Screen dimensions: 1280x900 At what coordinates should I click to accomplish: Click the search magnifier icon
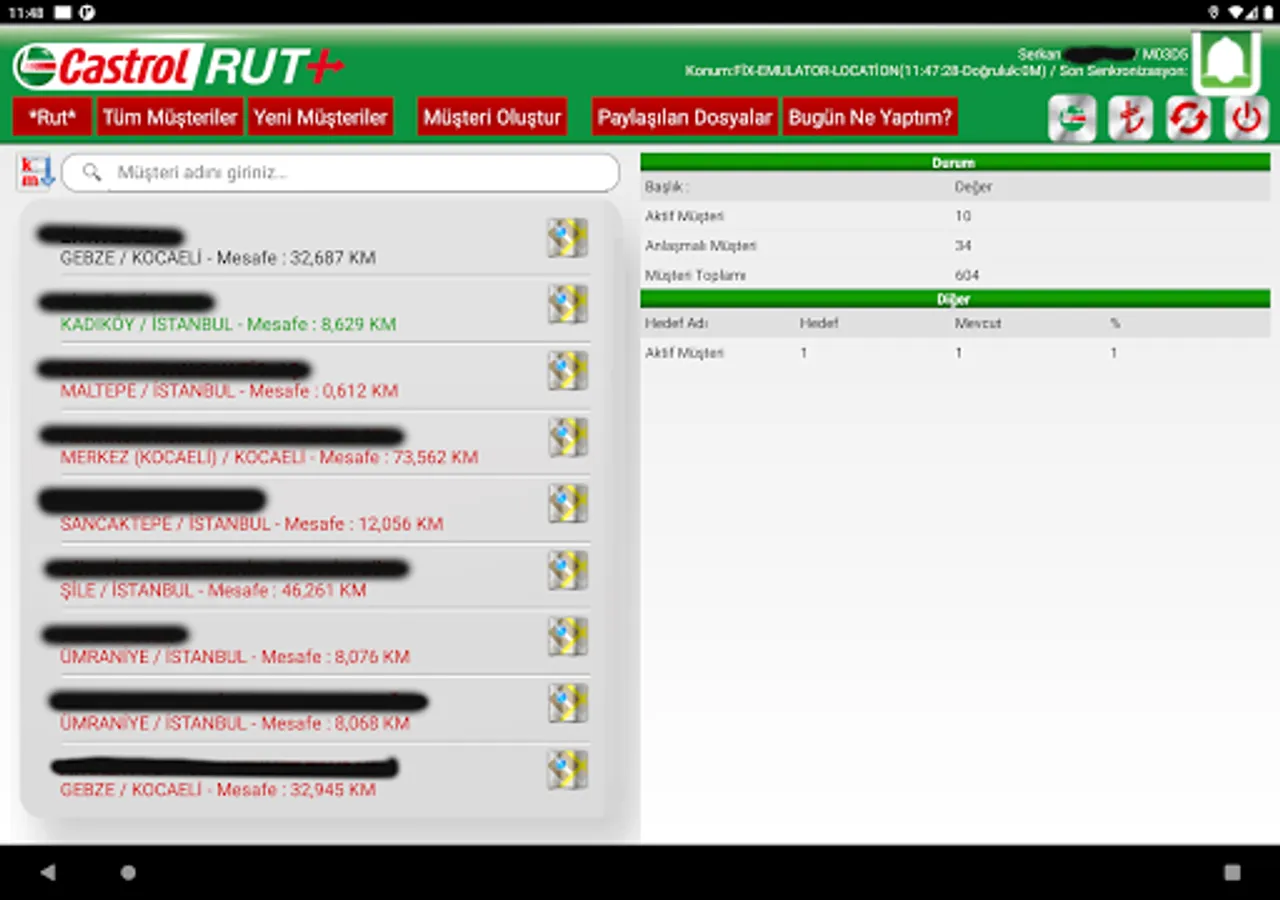92,172
